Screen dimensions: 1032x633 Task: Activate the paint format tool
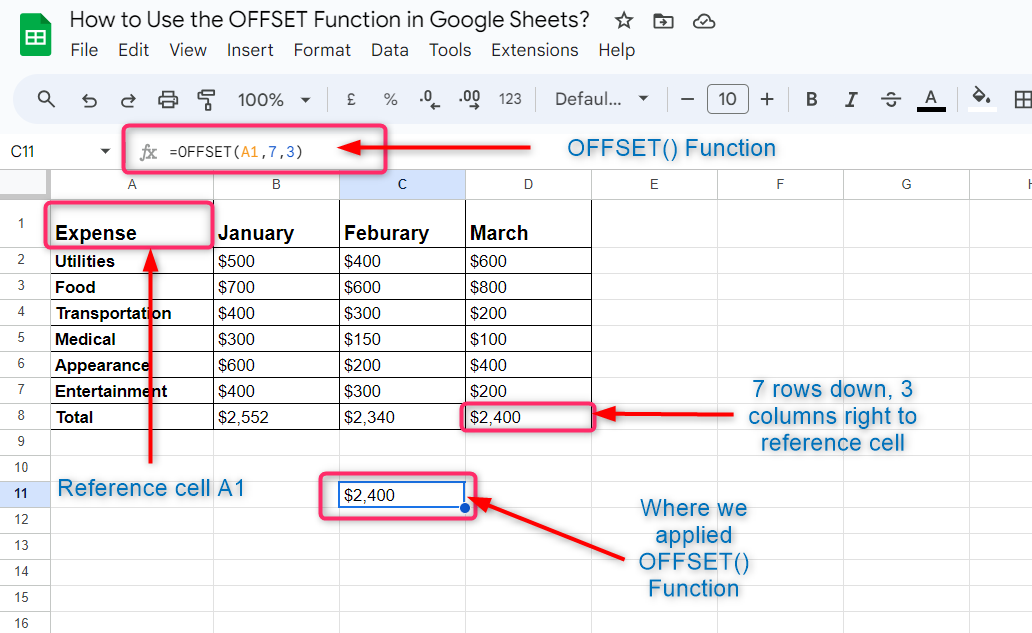tap(207, 99)
